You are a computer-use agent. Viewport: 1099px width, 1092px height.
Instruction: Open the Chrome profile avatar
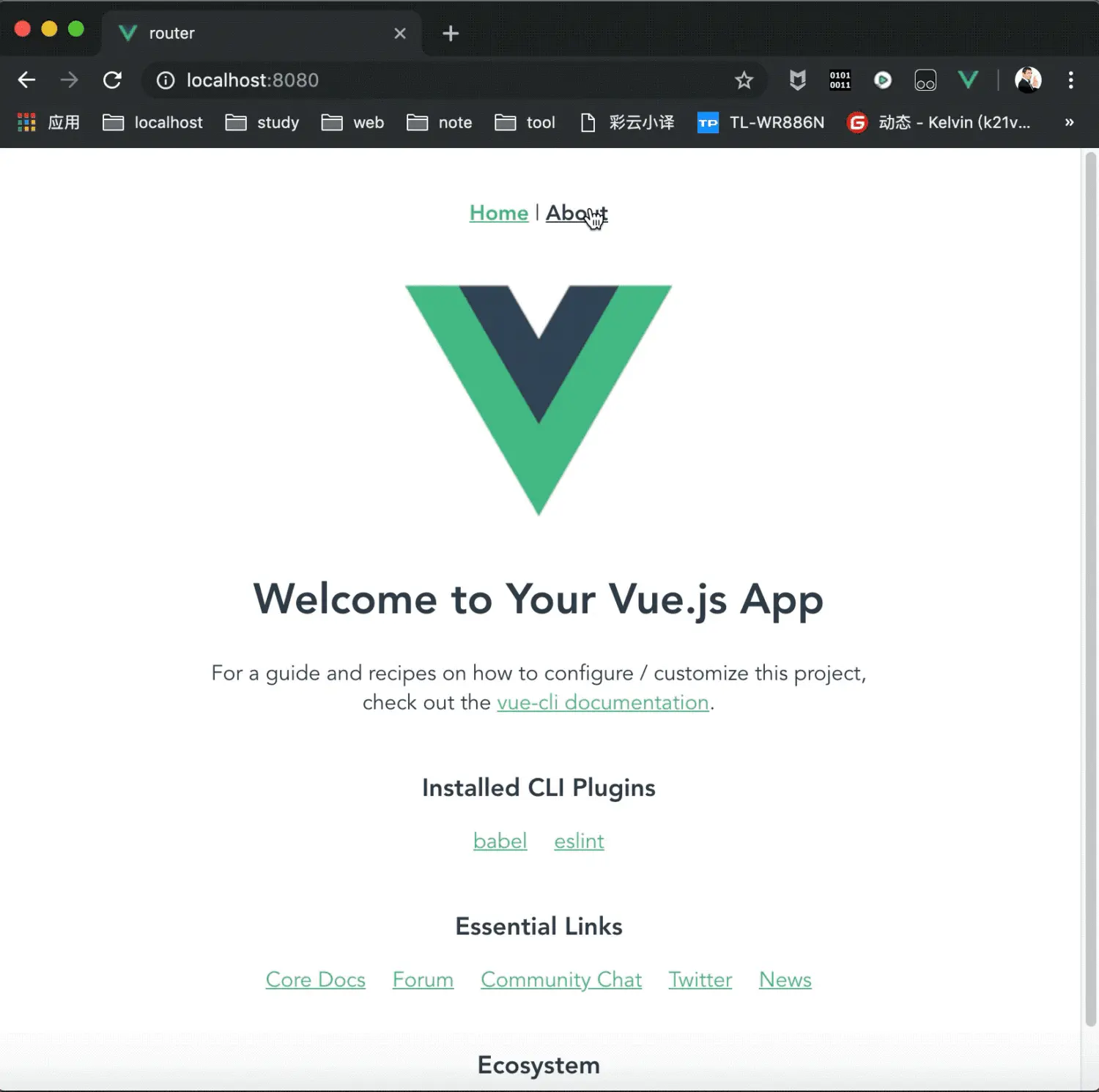pyautogui.click(x=1028, y=80)
